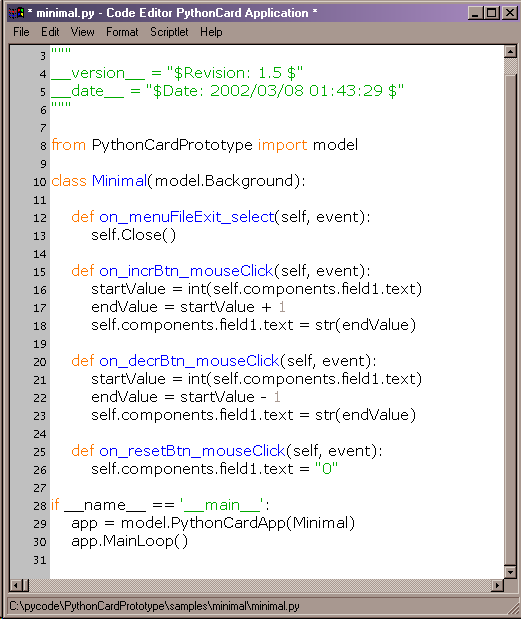This screenshot has width=521, height=619.
Task: Open the File menu
Action: tap(21, 32)
